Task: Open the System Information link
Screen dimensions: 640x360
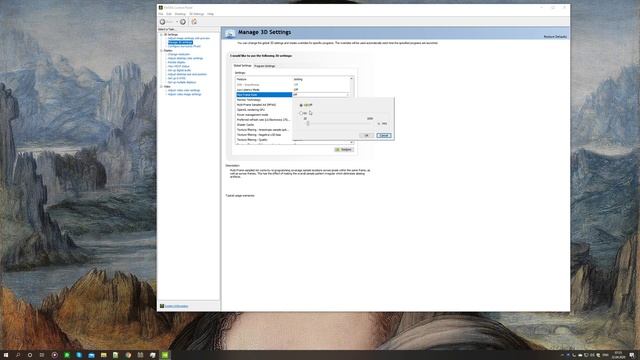Action: tap(176, 306)
